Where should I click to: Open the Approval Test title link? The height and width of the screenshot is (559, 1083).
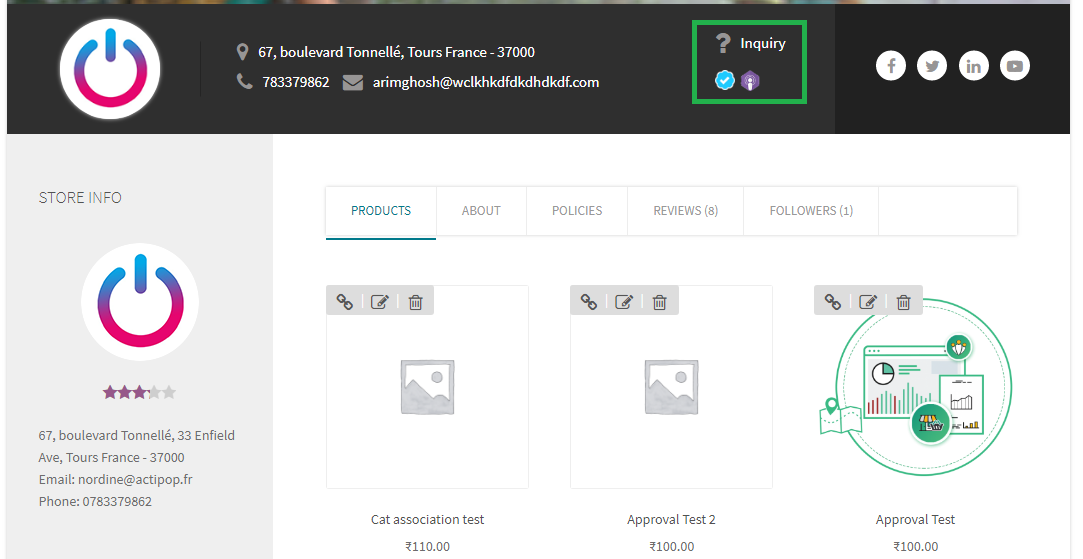[915, 520]
